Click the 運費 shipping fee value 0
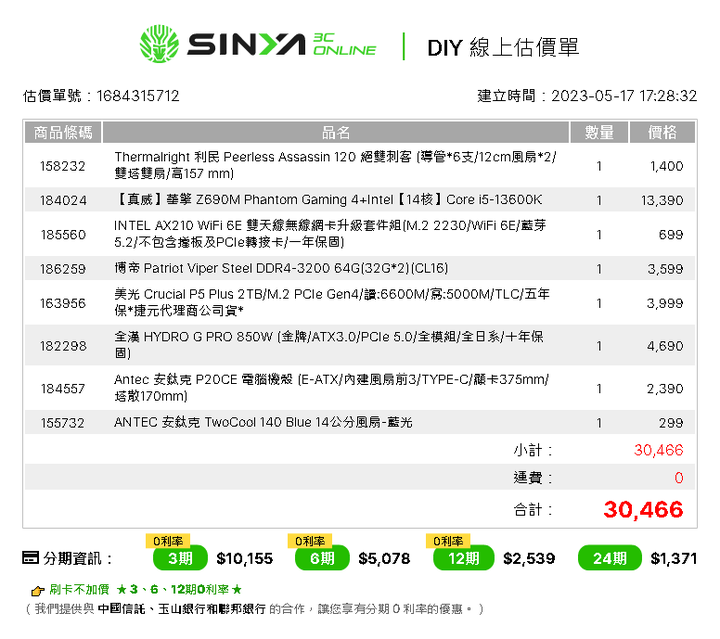This screenshot has height=639, width=720. point(679,478)
